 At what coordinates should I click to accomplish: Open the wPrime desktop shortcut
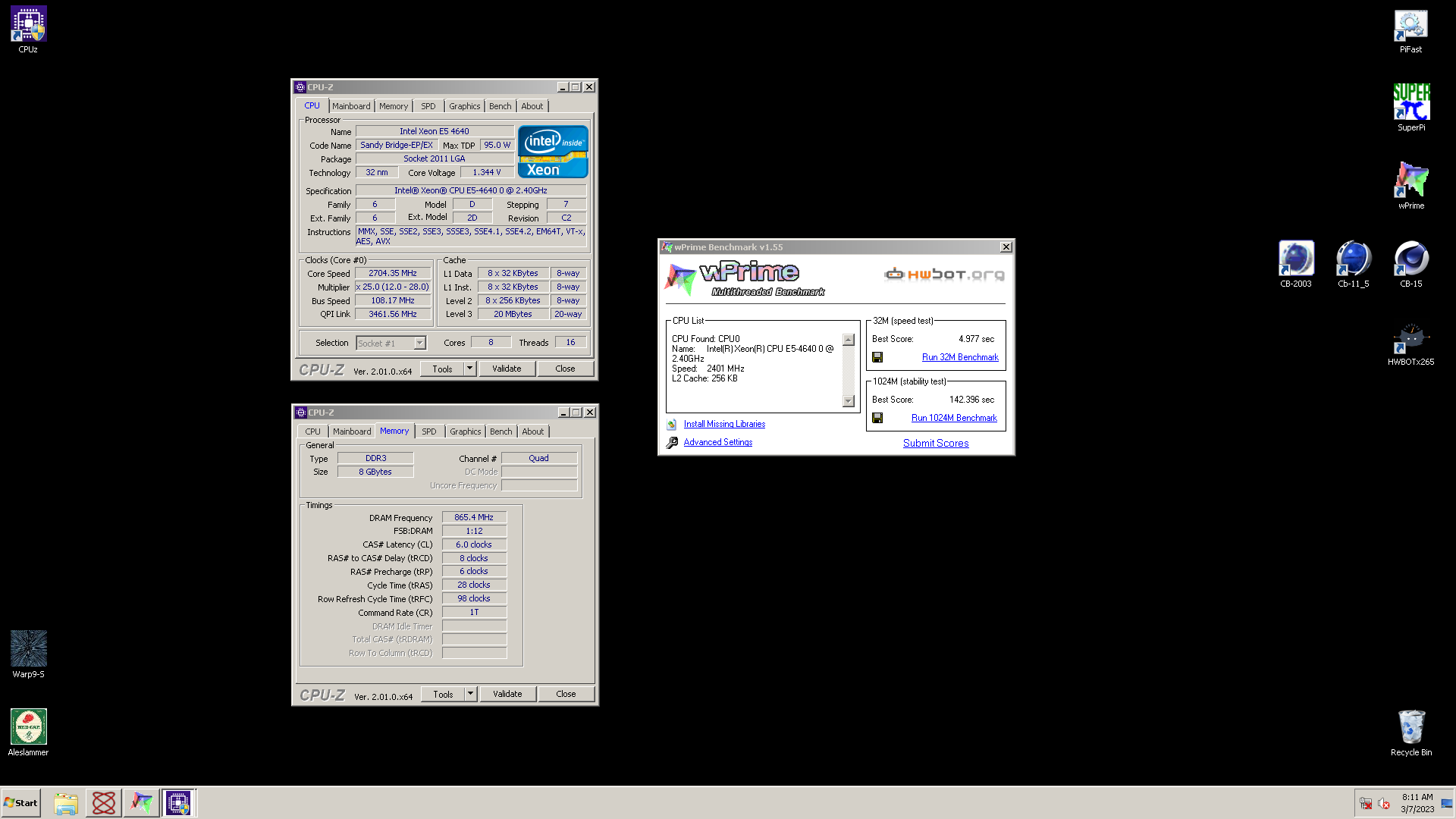[x=1410, y=187]
